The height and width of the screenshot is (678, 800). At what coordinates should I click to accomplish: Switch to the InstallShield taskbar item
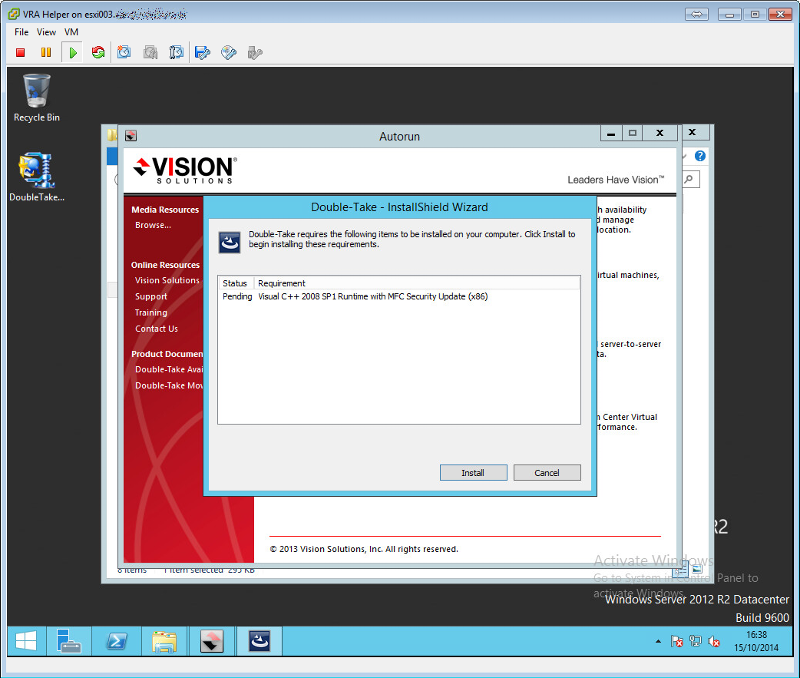(x=260, y=641)
